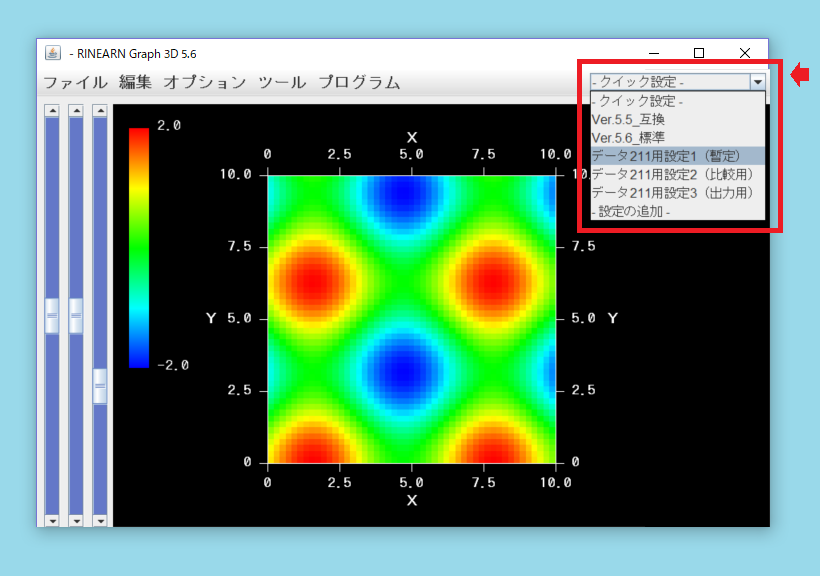Open the オプション menu
The image size is (820, 576).
204,82
